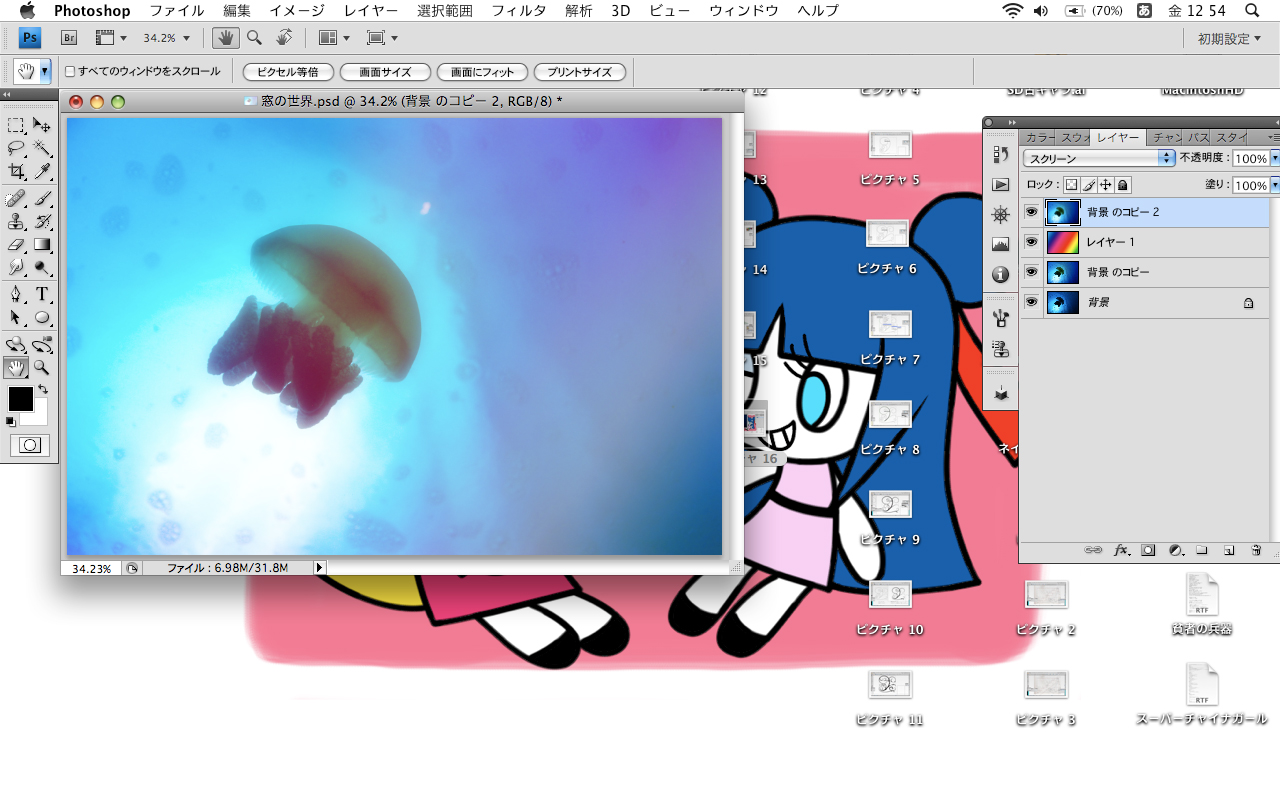This screenshot has height=800, width=1280.
Task: Select the History Brush tool
Action: tap(42, 221)
